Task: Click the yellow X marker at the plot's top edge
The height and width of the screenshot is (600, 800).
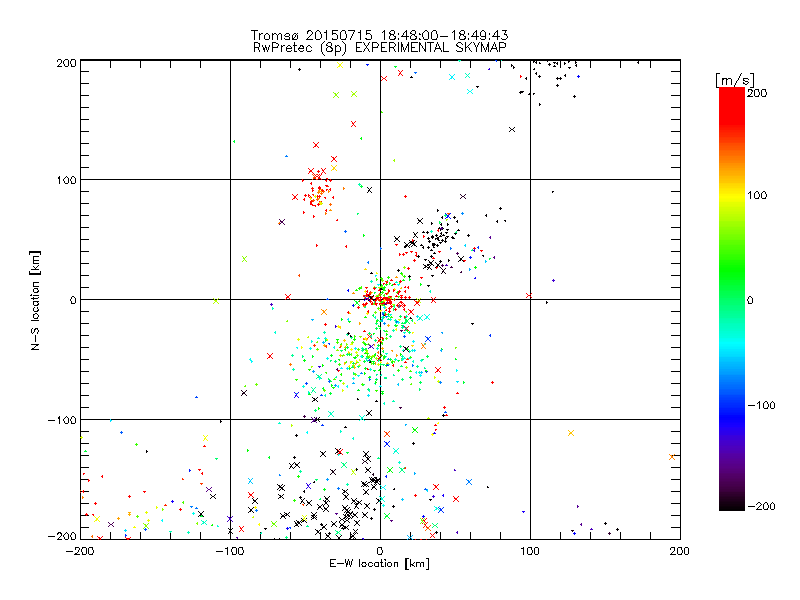Action: (x=340, y=65)
